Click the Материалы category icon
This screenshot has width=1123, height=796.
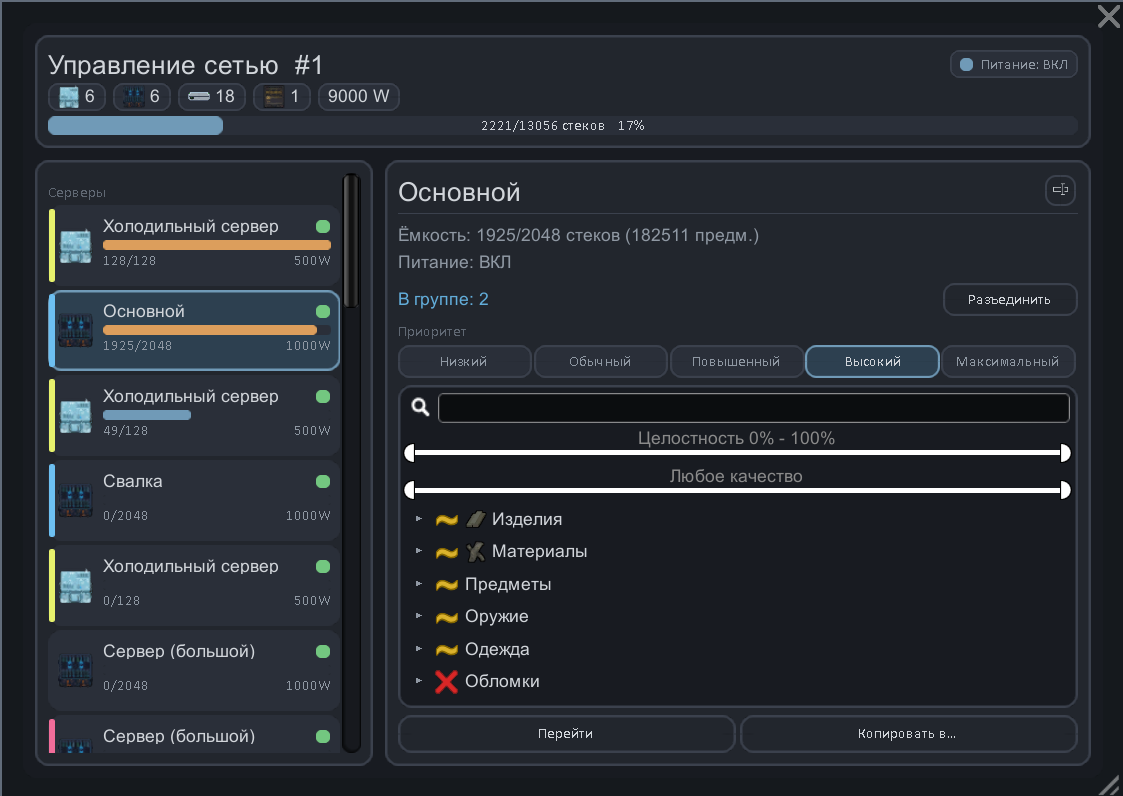point(476,552)
